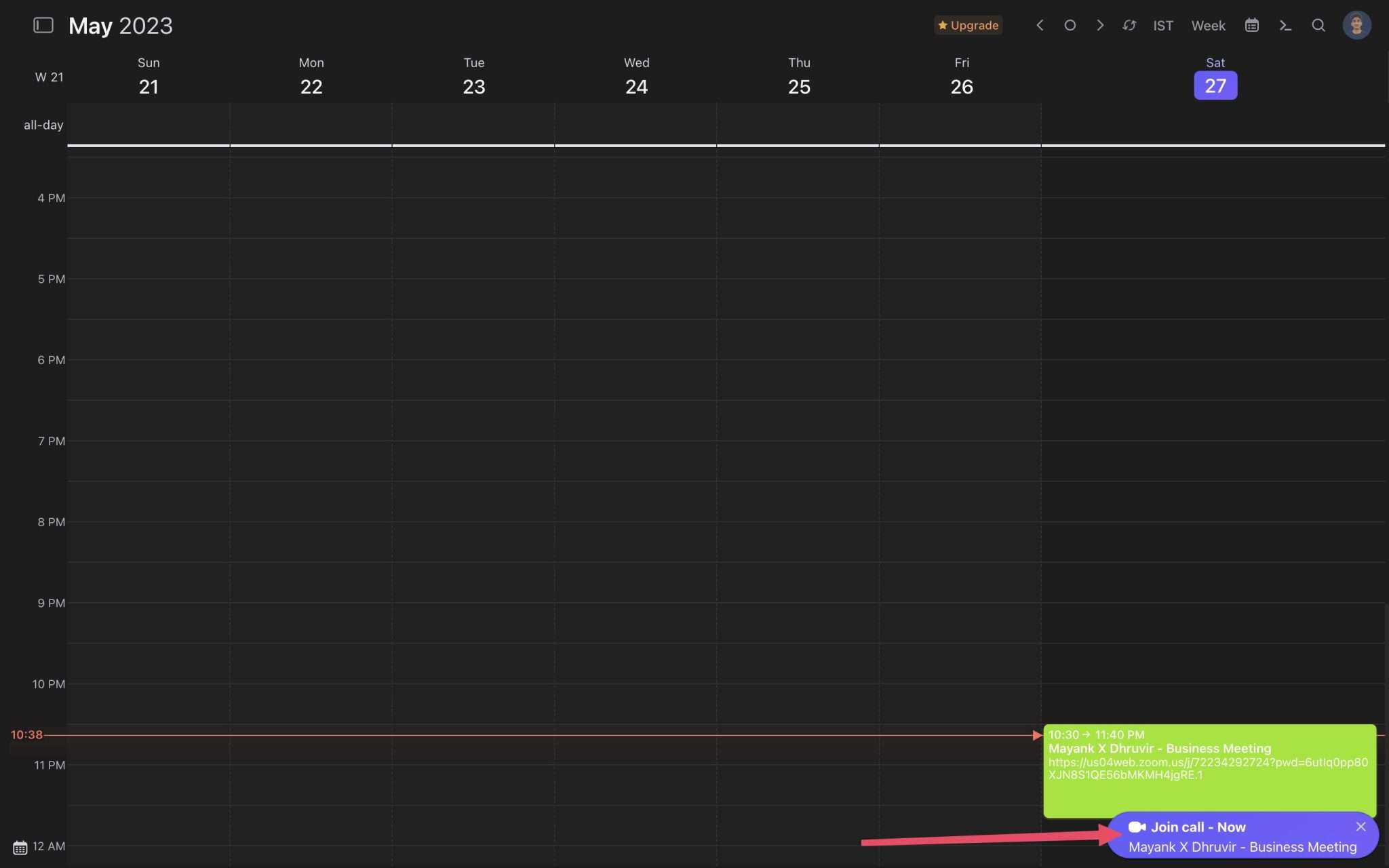Open the command bar terminal icon
1389x868 pixels.
[1285, 25]
